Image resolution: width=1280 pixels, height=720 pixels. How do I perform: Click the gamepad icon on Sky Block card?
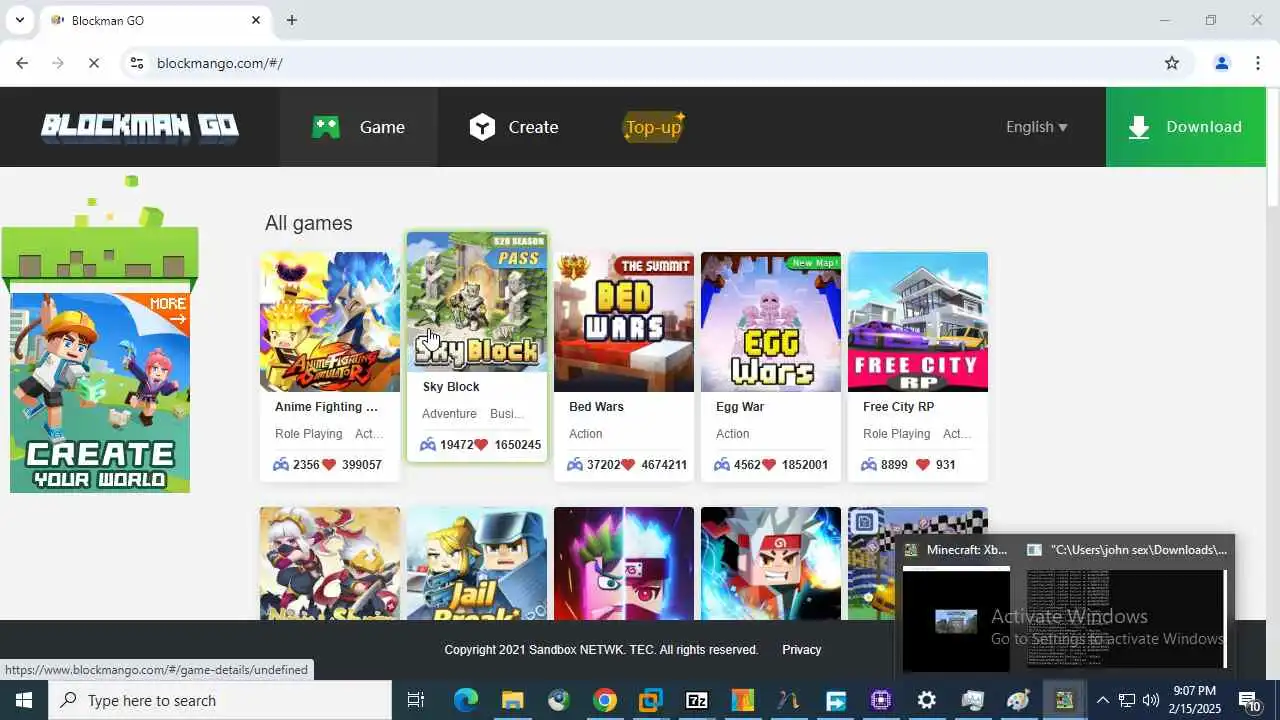(428, 445)
